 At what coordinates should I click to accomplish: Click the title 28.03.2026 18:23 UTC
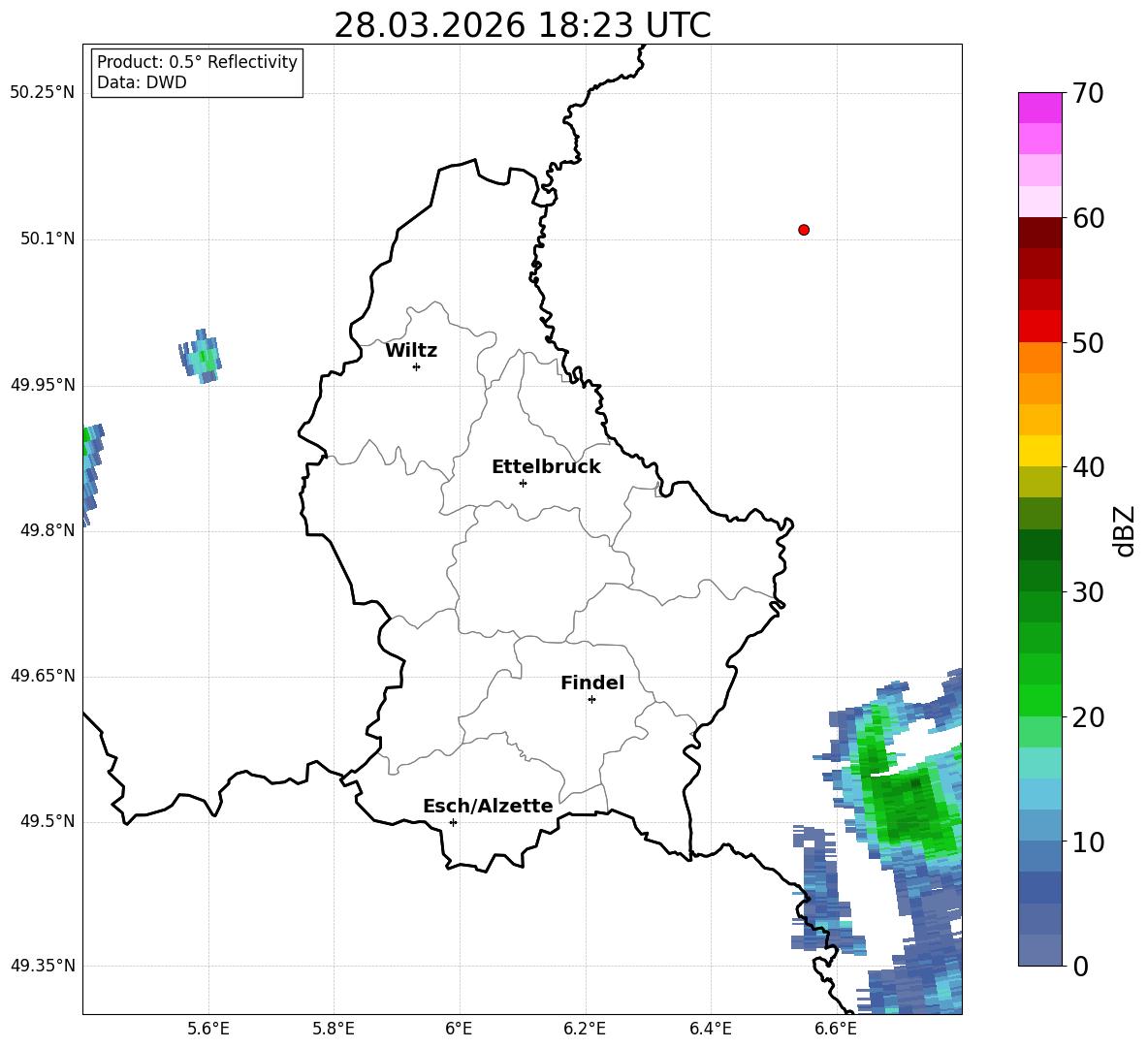pyautogui.click(x=522, y=25)
